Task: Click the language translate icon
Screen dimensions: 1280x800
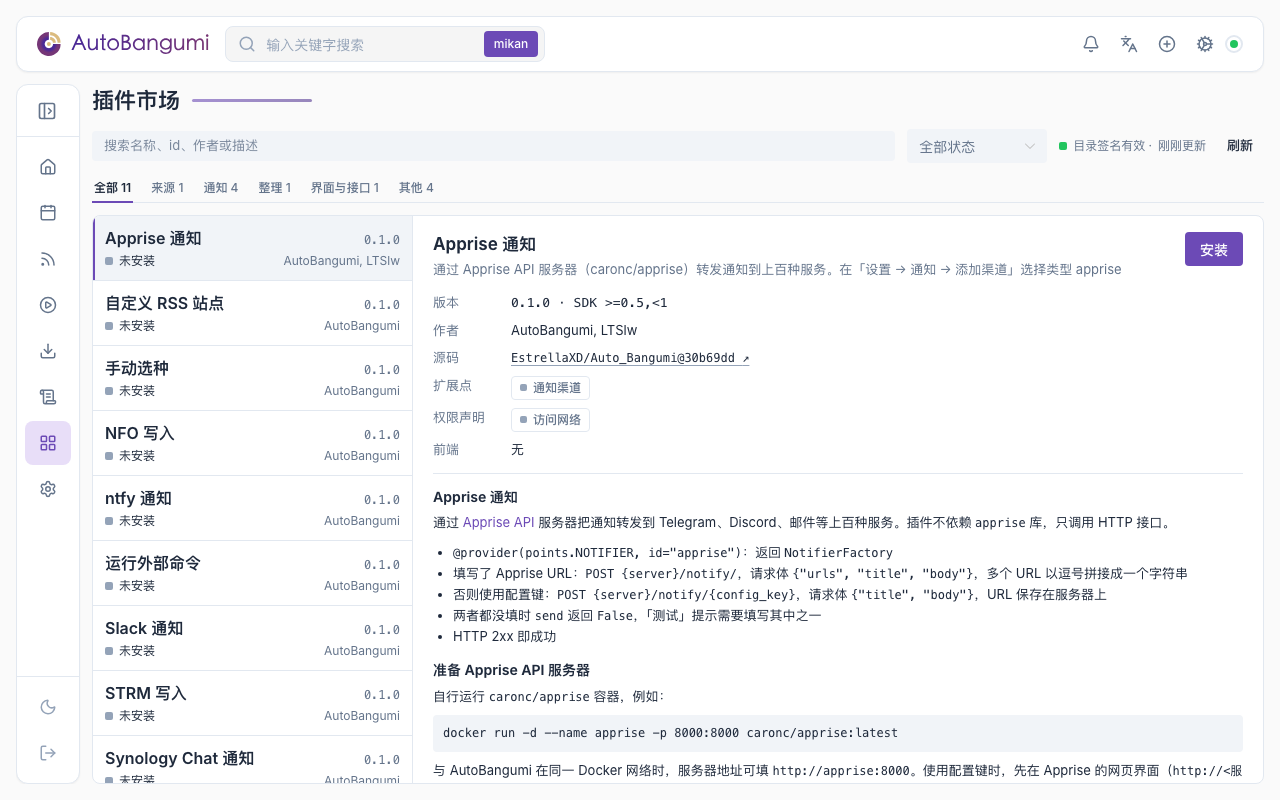Action: tap(1129, 44)
